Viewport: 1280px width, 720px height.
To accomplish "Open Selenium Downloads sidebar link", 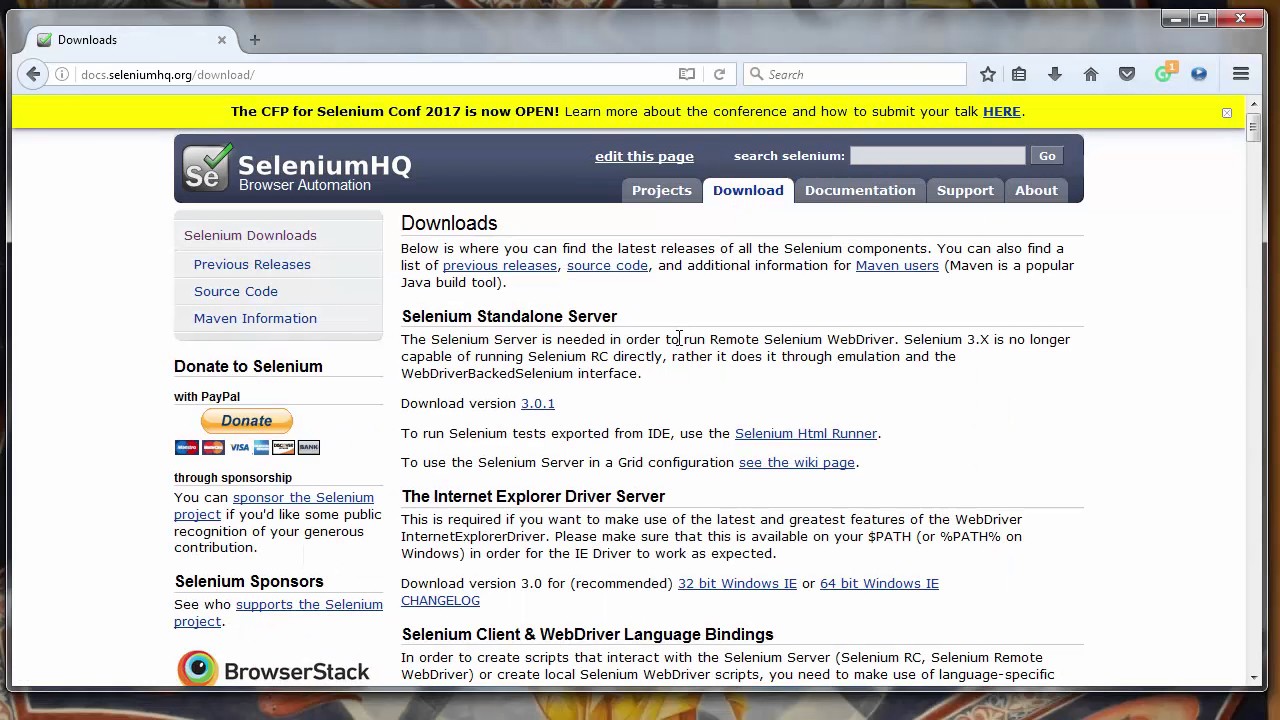I will pos(250,235).
